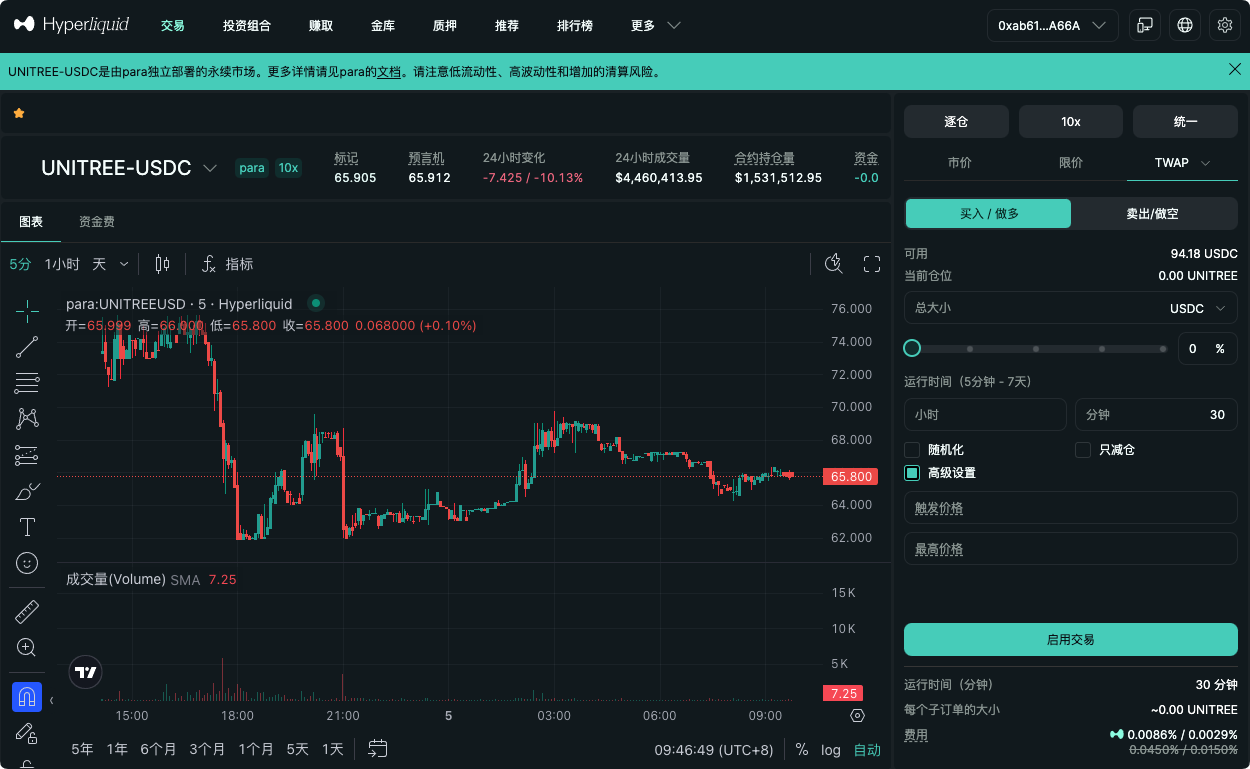Open the chart price-scale settings gear

click(857, 716)
